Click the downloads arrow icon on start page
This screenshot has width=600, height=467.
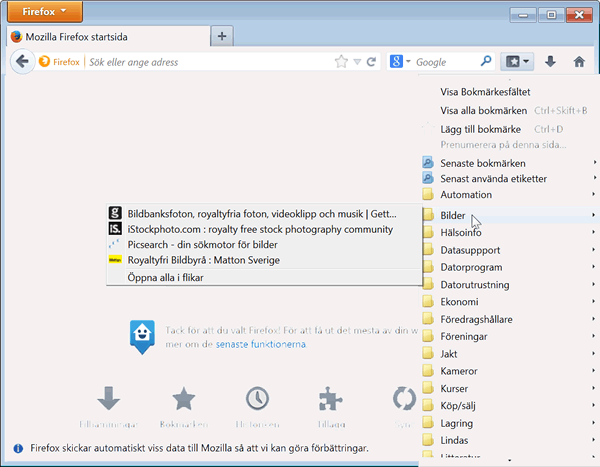(x=109, y=398)
